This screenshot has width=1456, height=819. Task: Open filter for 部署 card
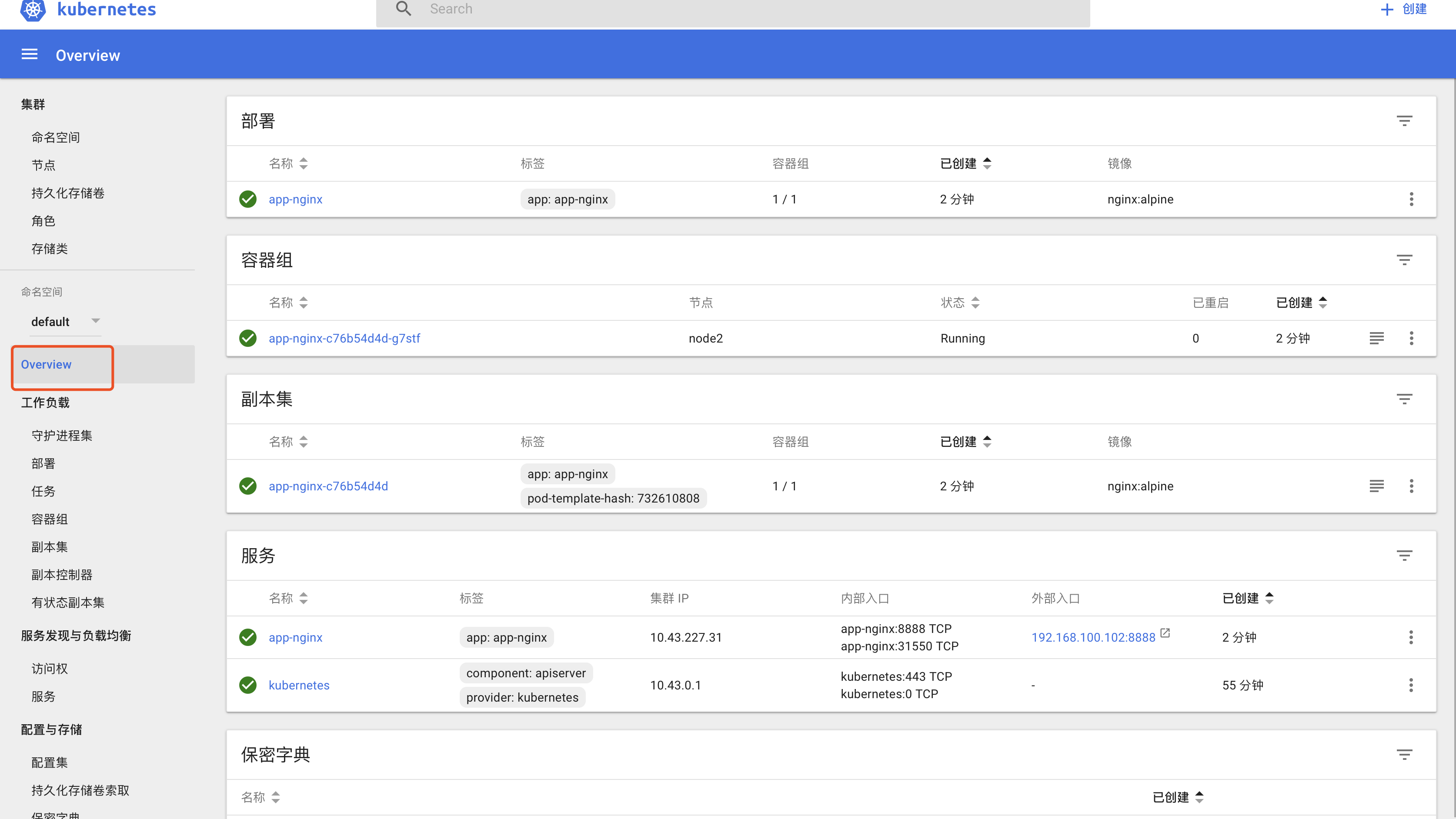pyautogui.click(x=1404, y=121)
